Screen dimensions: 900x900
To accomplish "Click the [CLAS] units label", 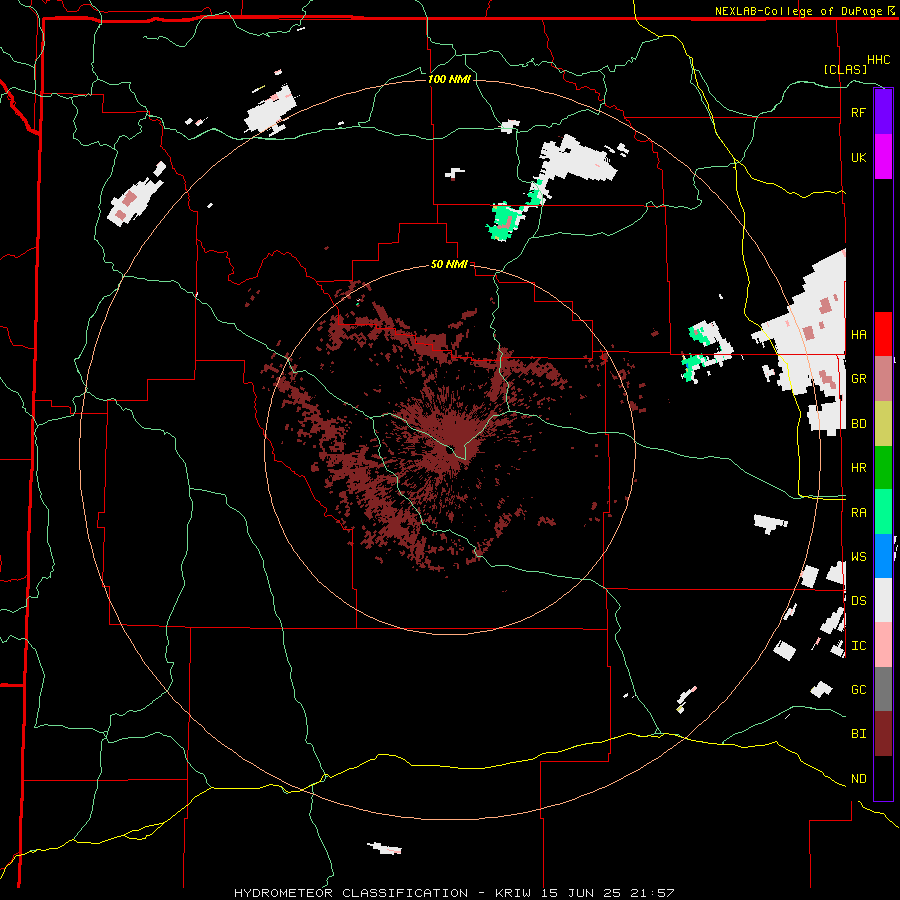I will coord(845,69).
